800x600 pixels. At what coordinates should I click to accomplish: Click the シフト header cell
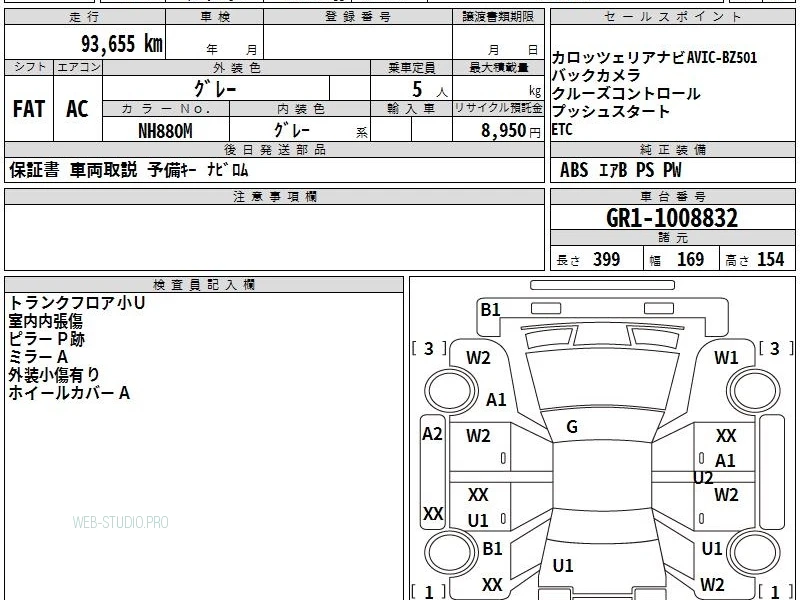point(29,67)
